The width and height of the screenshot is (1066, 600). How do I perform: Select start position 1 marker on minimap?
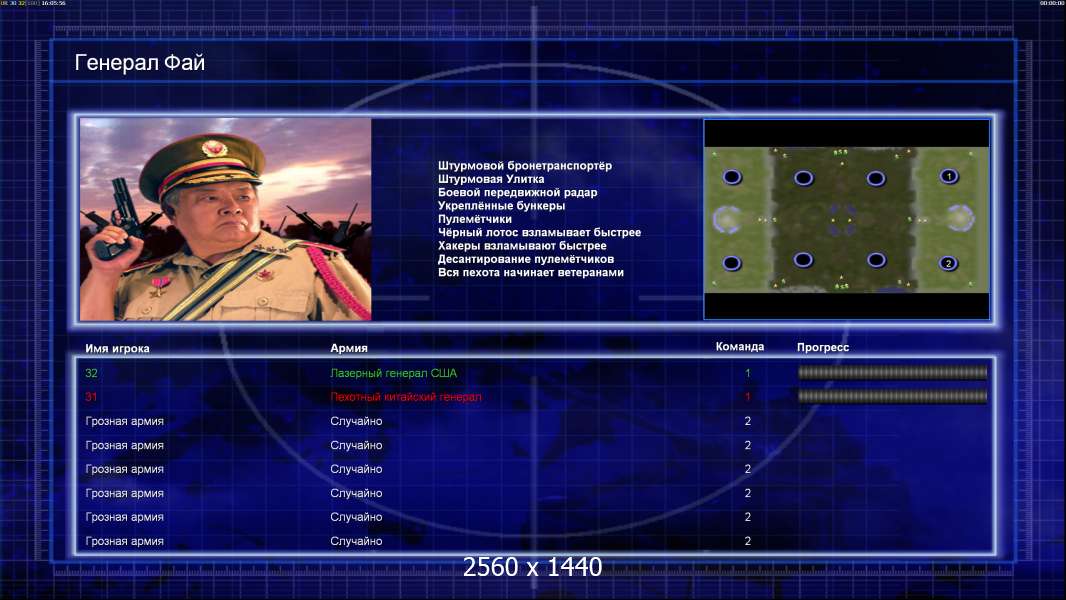[x=949, y=177]
